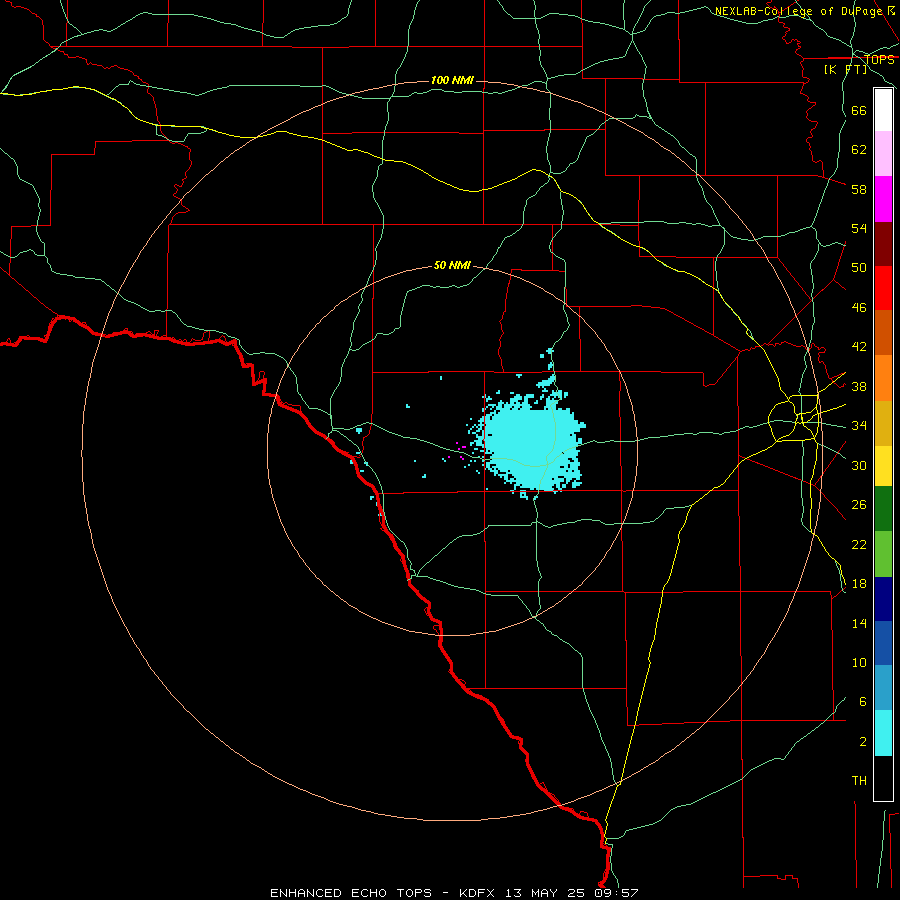Click the "26" legend value
The image size is (900, 900).
[859, 505]
